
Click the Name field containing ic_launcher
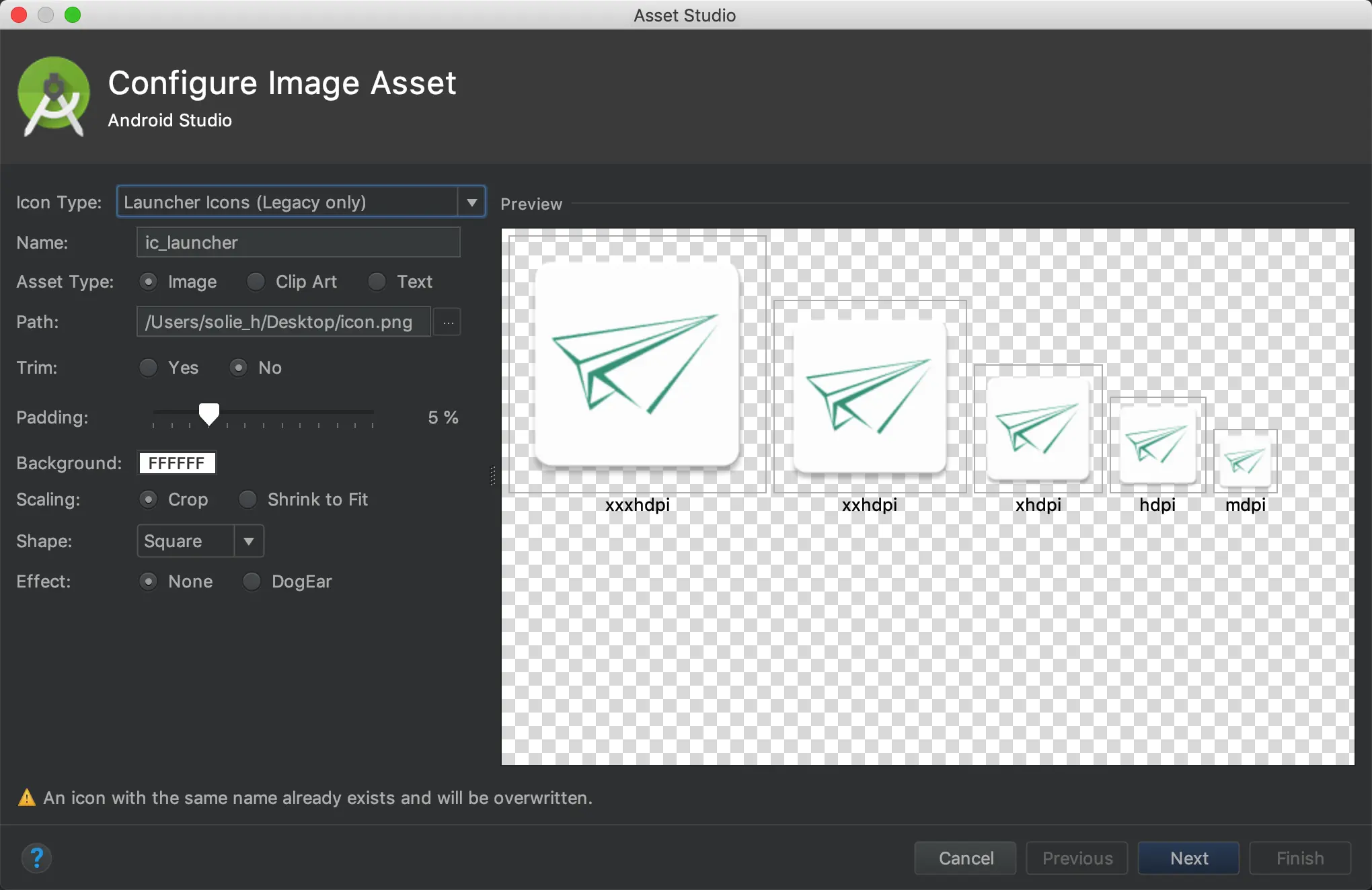coord(299,242)
